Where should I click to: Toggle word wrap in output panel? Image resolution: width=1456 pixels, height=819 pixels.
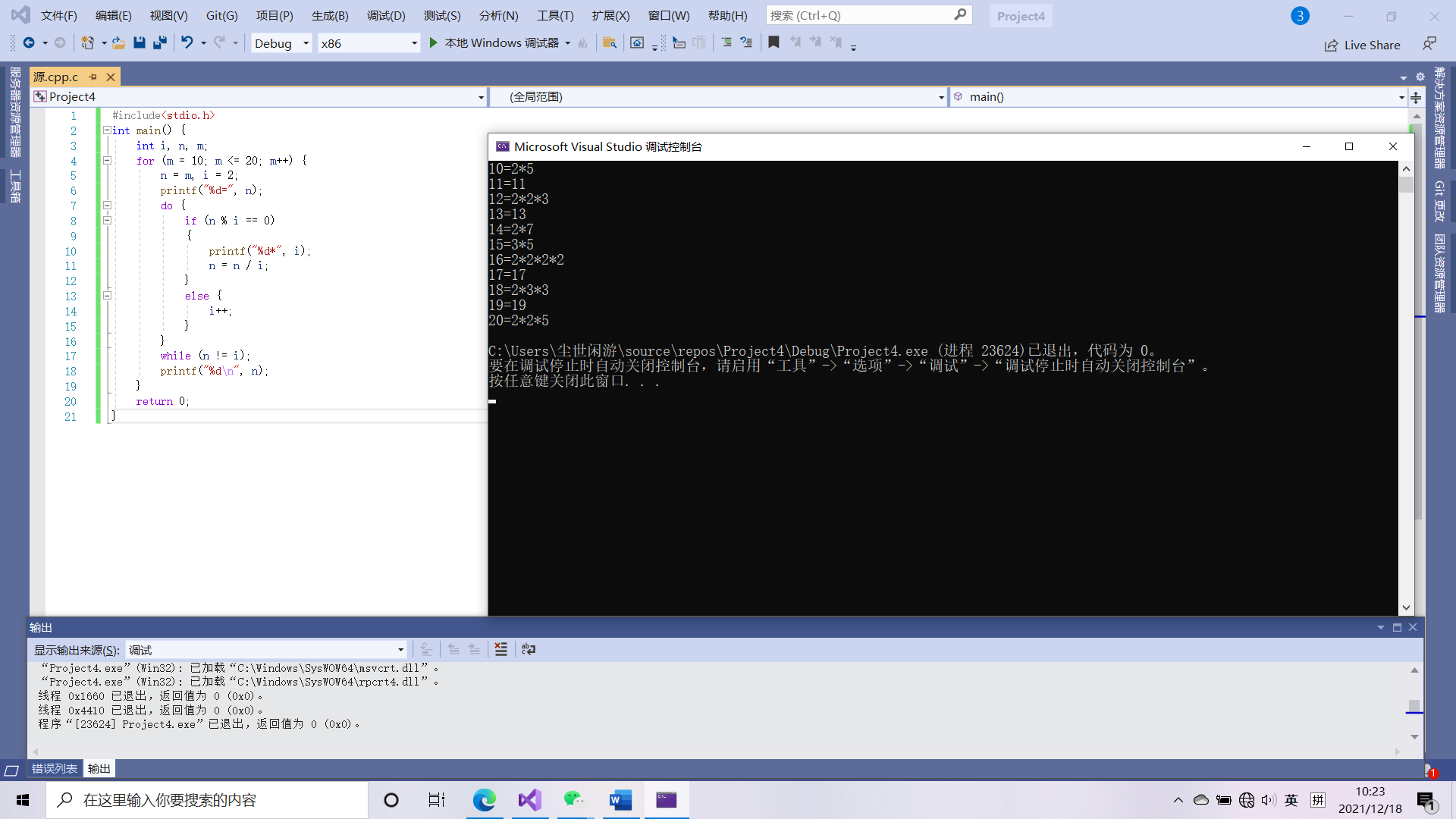pyautogui.click(x=529, y=649)
